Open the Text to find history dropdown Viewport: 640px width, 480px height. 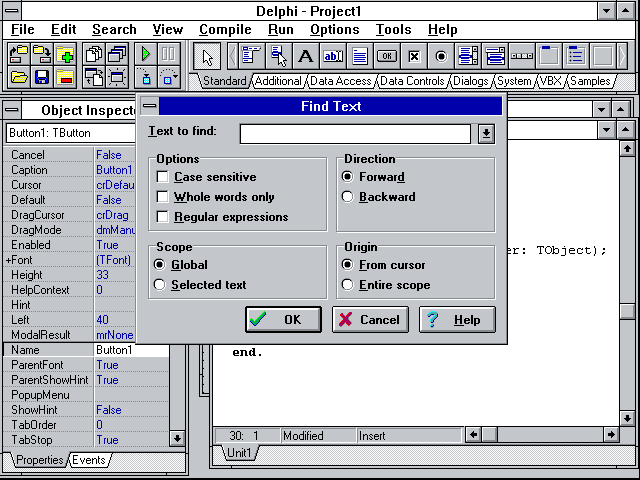click(486, 133)
